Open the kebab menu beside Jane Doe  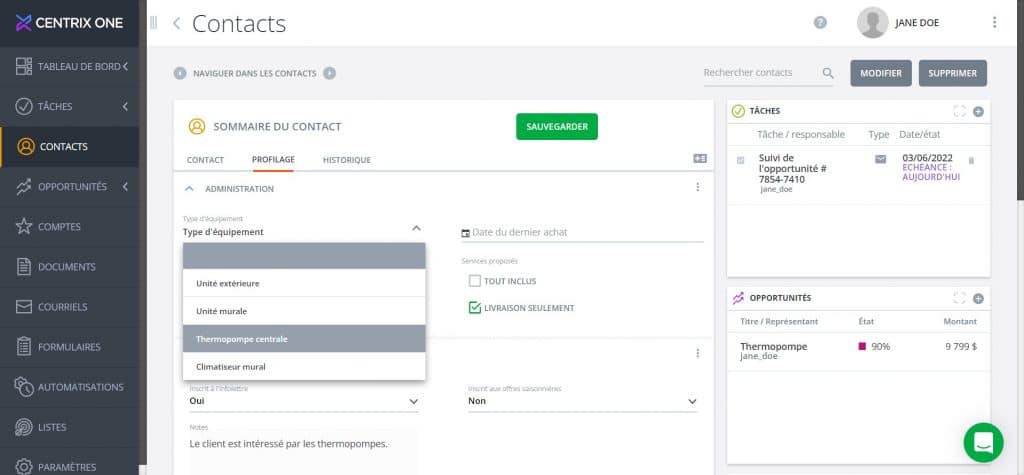point(994,23)
